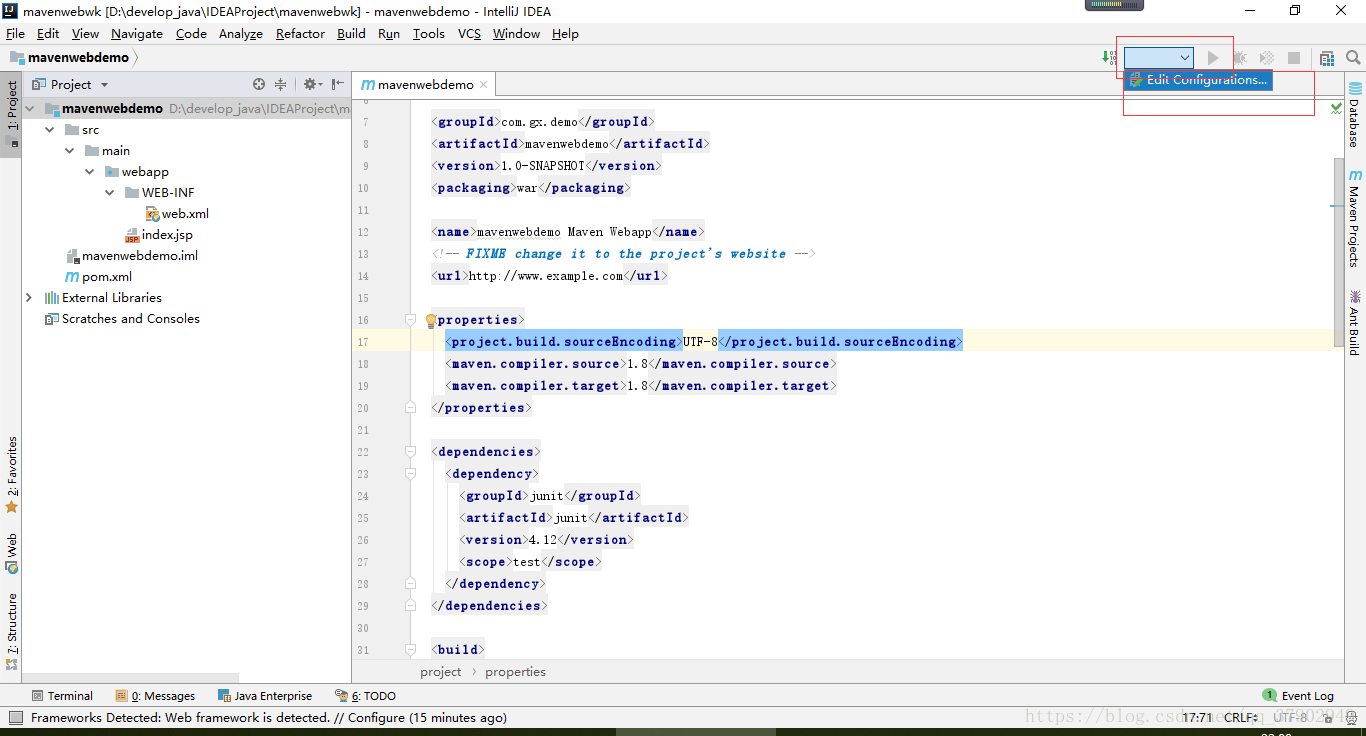Click Scroll from Source crosshair icon

(x=259, y=85)
